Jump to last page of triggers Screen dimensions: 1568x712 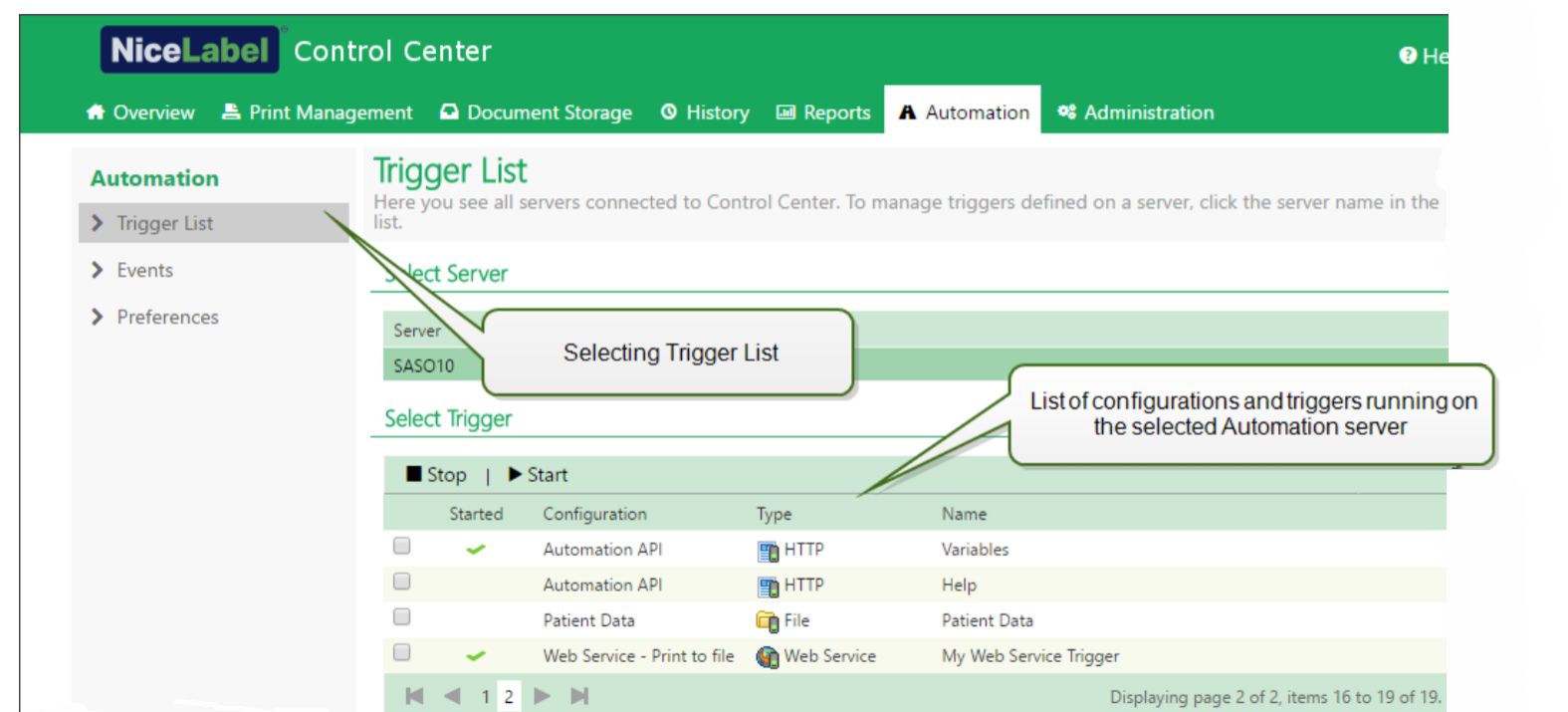tap(579, 696)
